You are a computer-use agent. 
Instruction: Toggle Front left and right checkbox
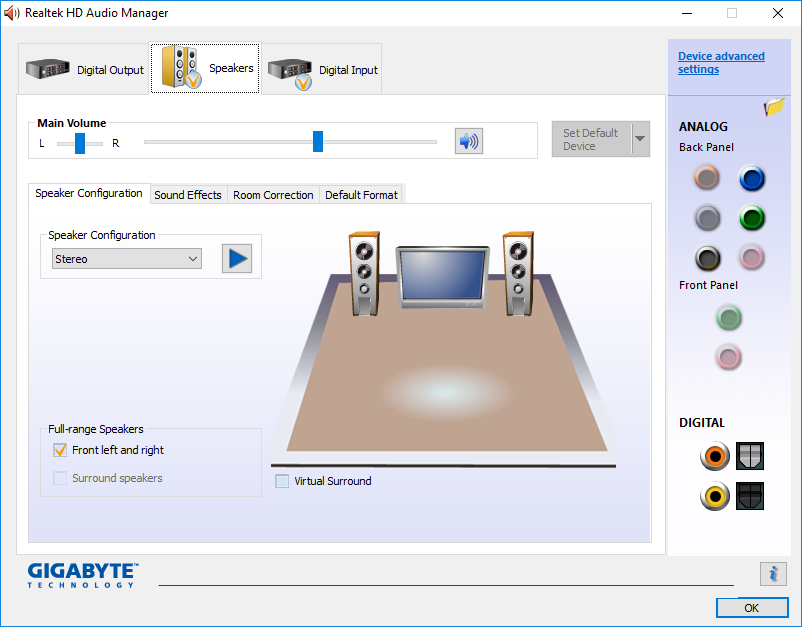click(60, 450)
